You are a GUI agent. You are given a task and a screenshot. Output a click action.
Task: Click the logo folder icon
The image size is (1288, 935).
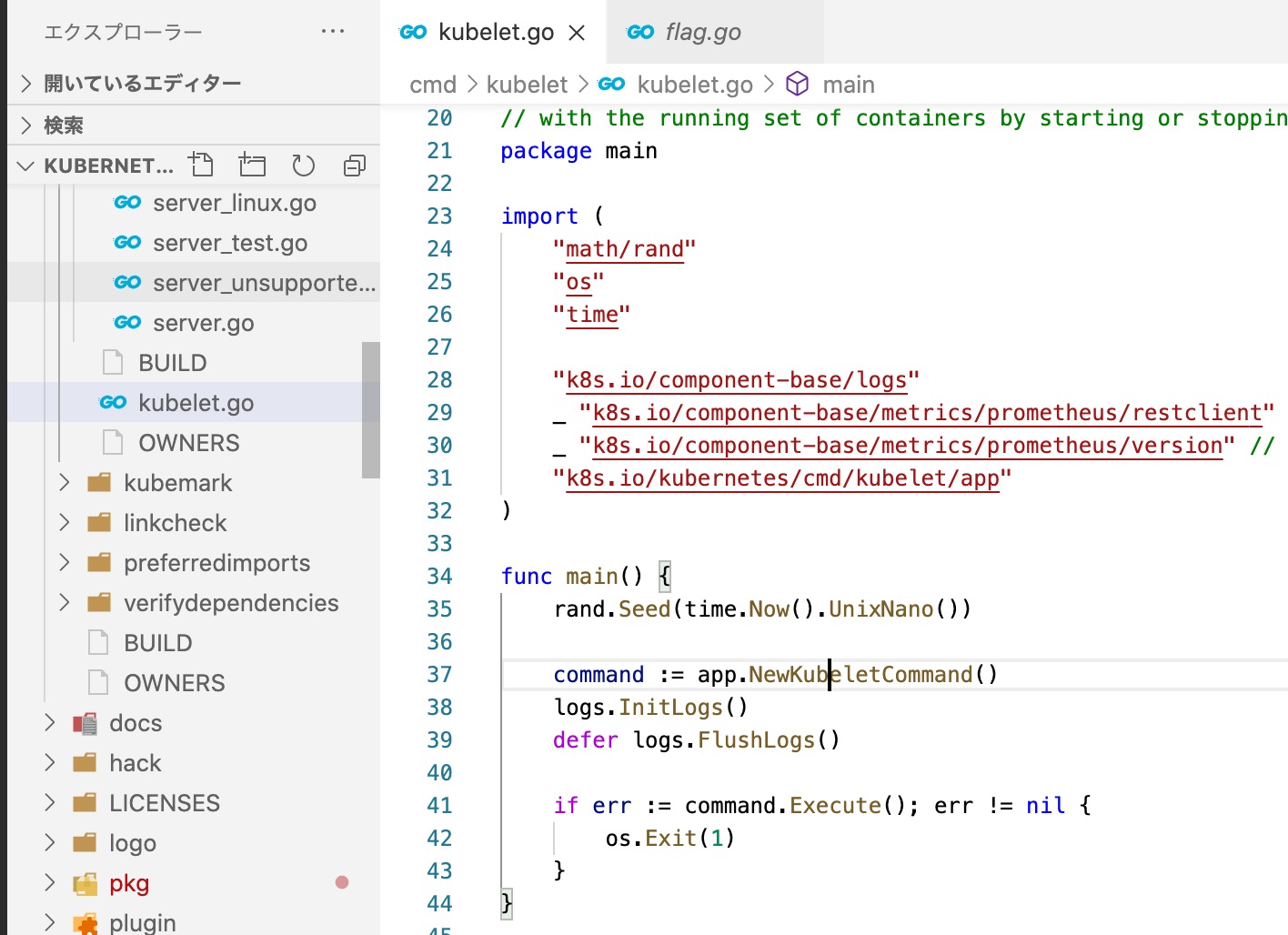(x=85, y=842)
